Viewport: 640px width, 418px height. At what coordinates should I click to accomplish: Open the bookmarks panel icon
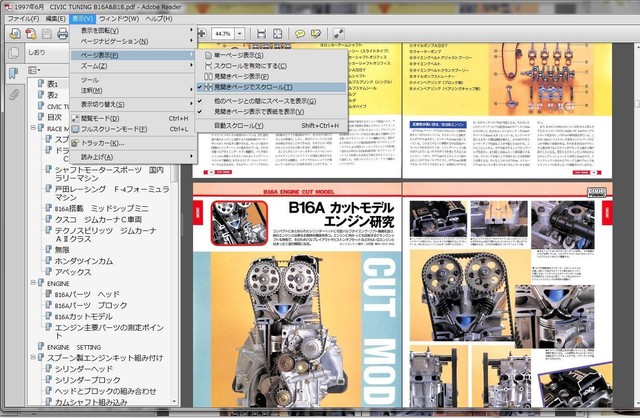pos(14,73)
